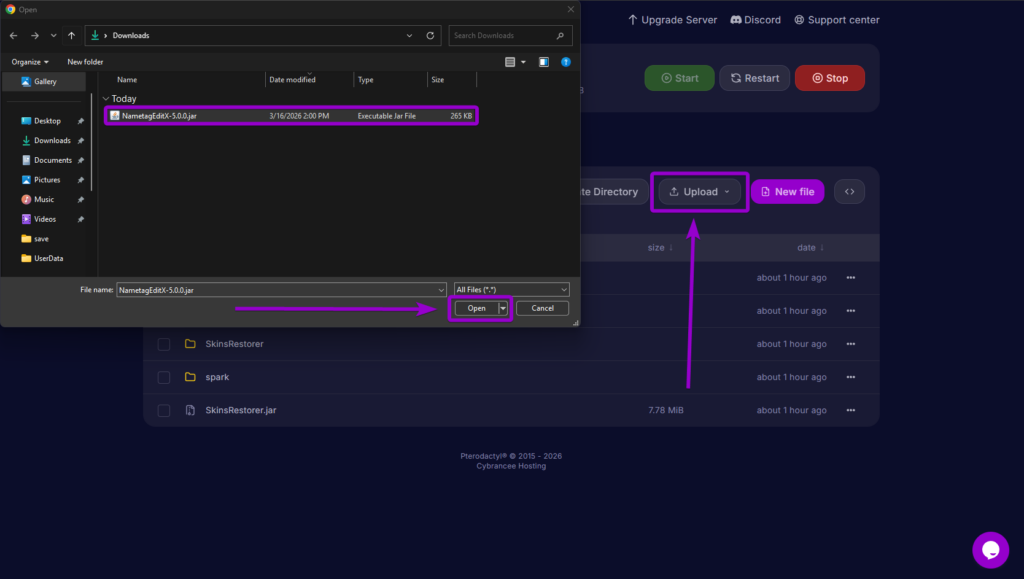Open the All Files file type dropdown
The height and width of the screenshot is (579, 1024).
pyautogui.click(x=511, y=289)
